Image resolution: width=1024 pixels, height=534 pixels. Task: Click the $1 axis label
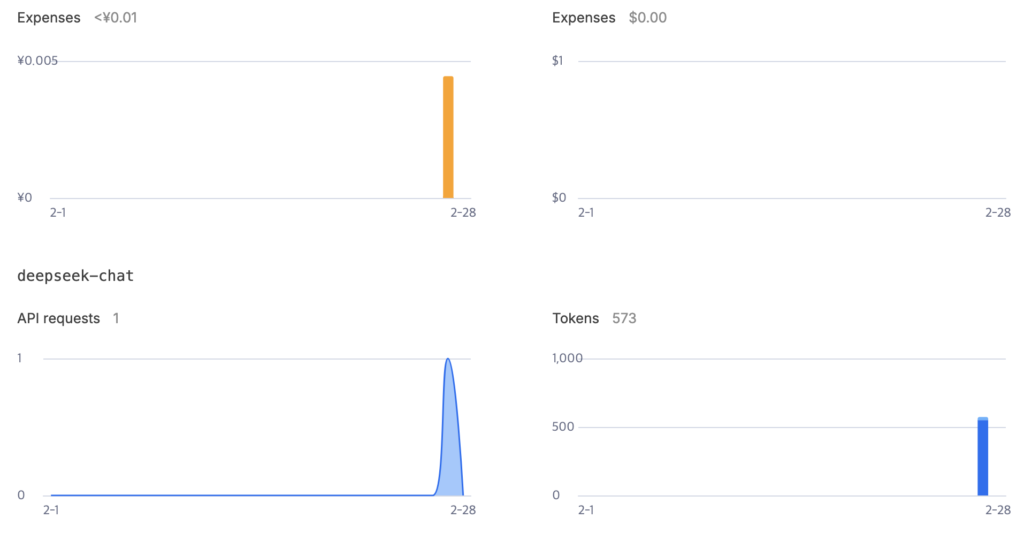[557, 61]
